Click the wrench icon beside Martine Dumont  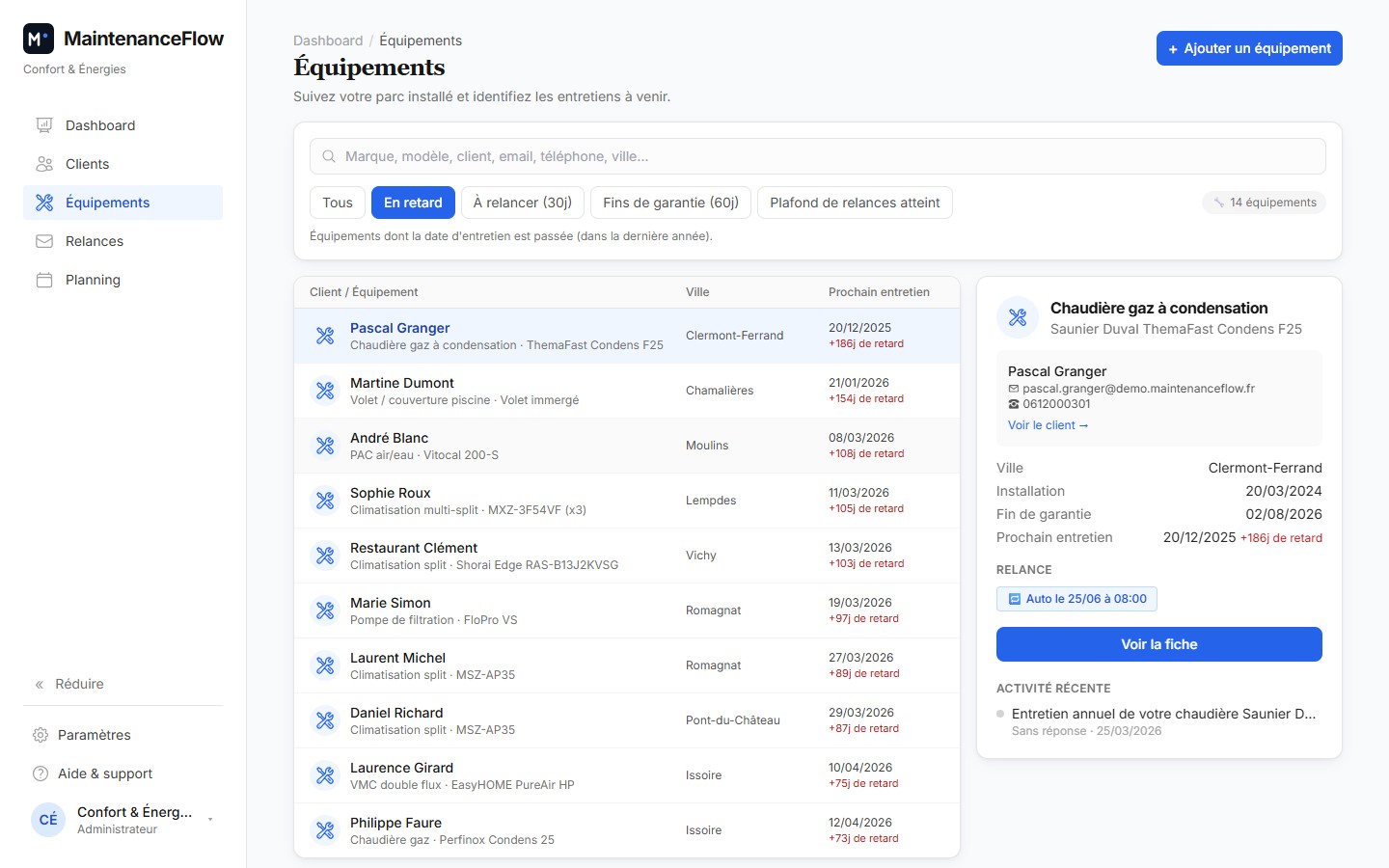325,391
